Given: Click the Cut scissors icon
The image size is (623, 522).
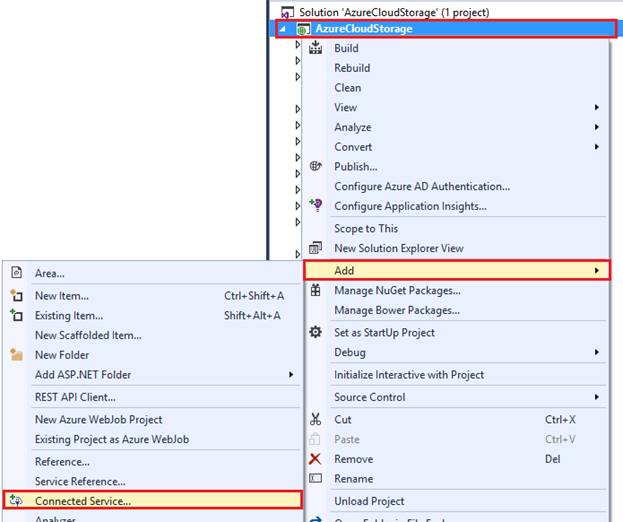Looking at the screenshot, I should (x=315, y=419).
